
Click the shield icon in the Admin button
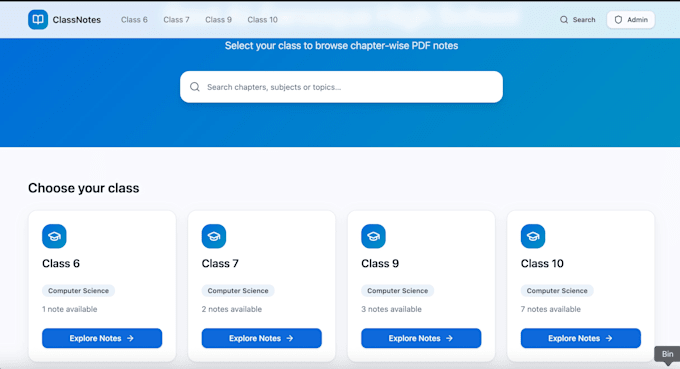click(x=618, y=20)
